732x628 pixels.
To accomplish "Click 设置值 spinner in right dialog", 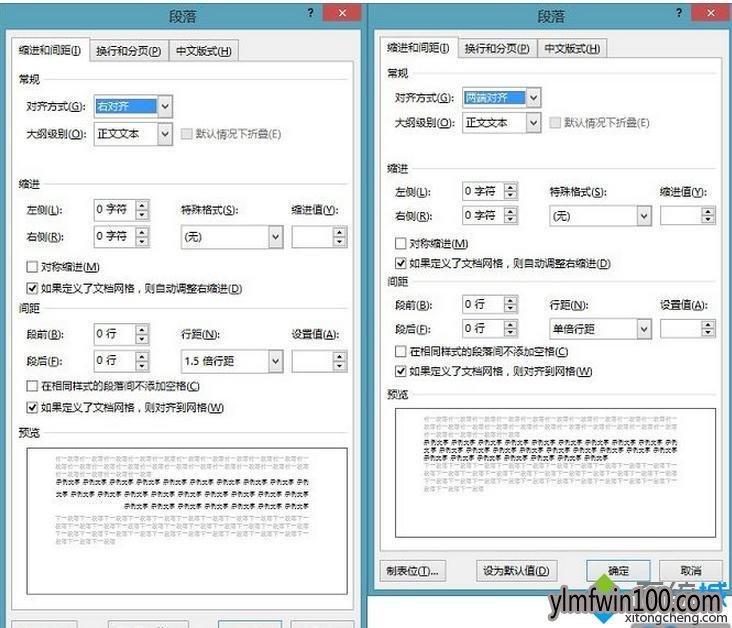I will click(x=709, y=329).
